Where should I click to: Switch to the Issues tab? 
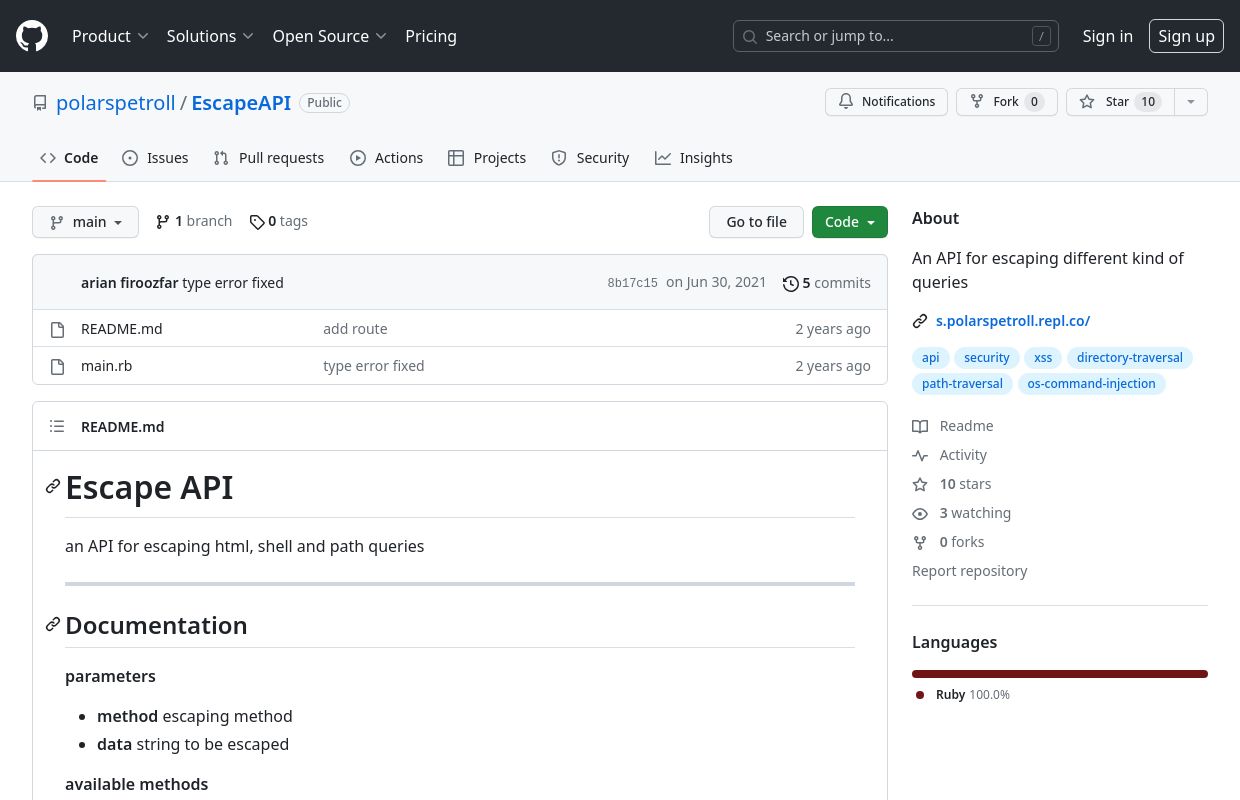(x=155, y=158)
